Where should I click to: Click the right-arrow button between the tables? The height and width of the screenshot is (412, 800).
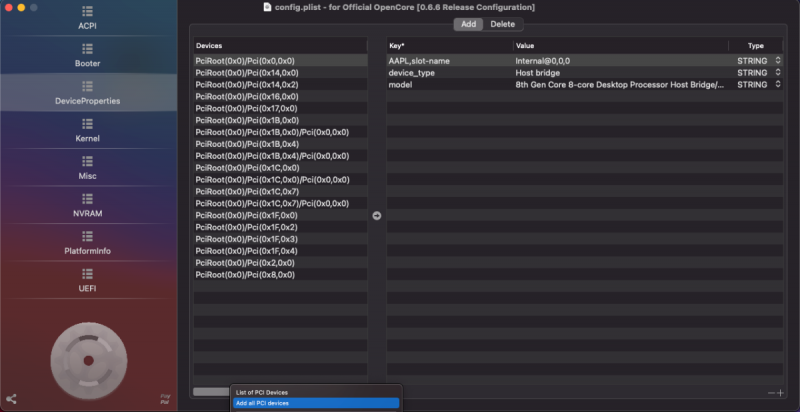point(377,216)
